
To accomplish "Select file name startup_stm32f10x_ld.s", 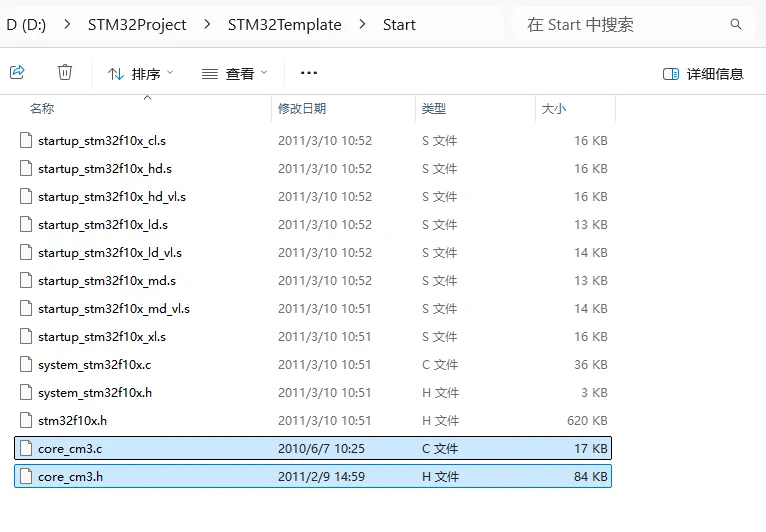I will pyautogui.click(x=103, y=225).
